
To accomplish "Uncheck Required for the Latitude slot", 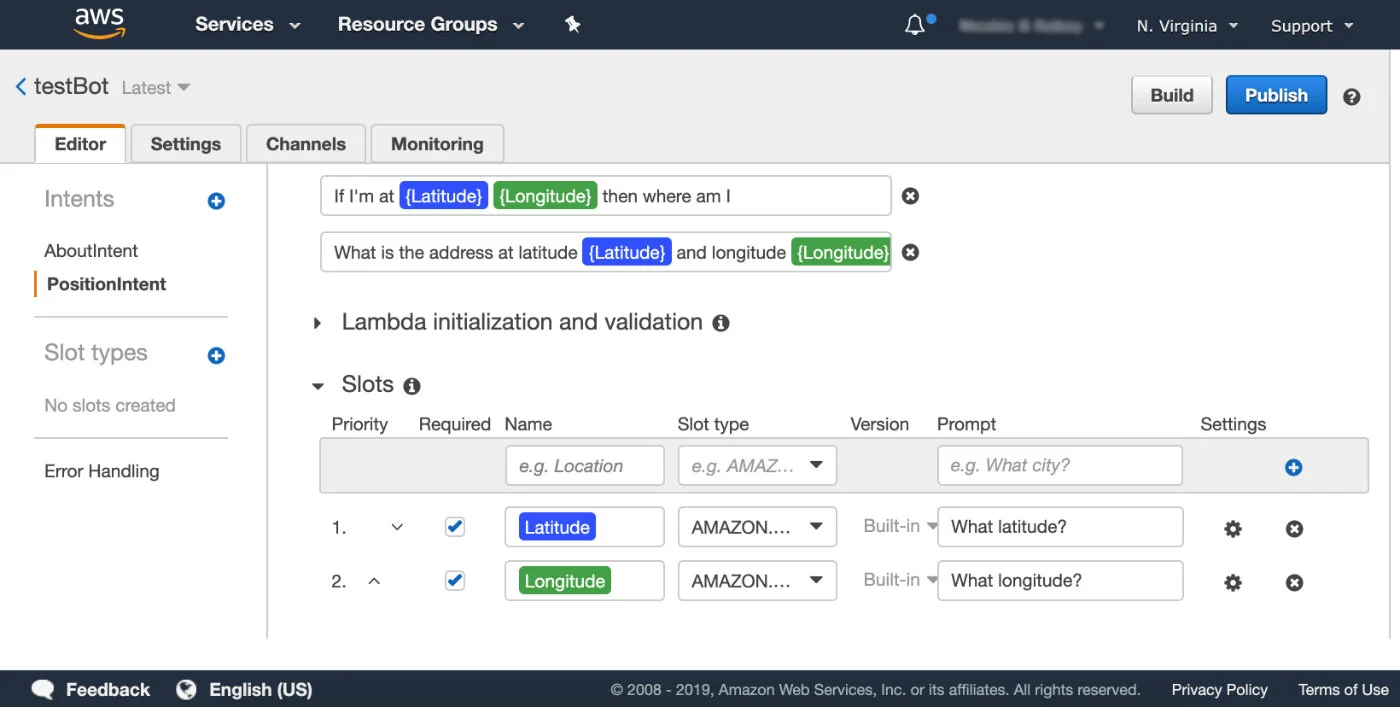I will pyautogui.click(x=455, y=526).
